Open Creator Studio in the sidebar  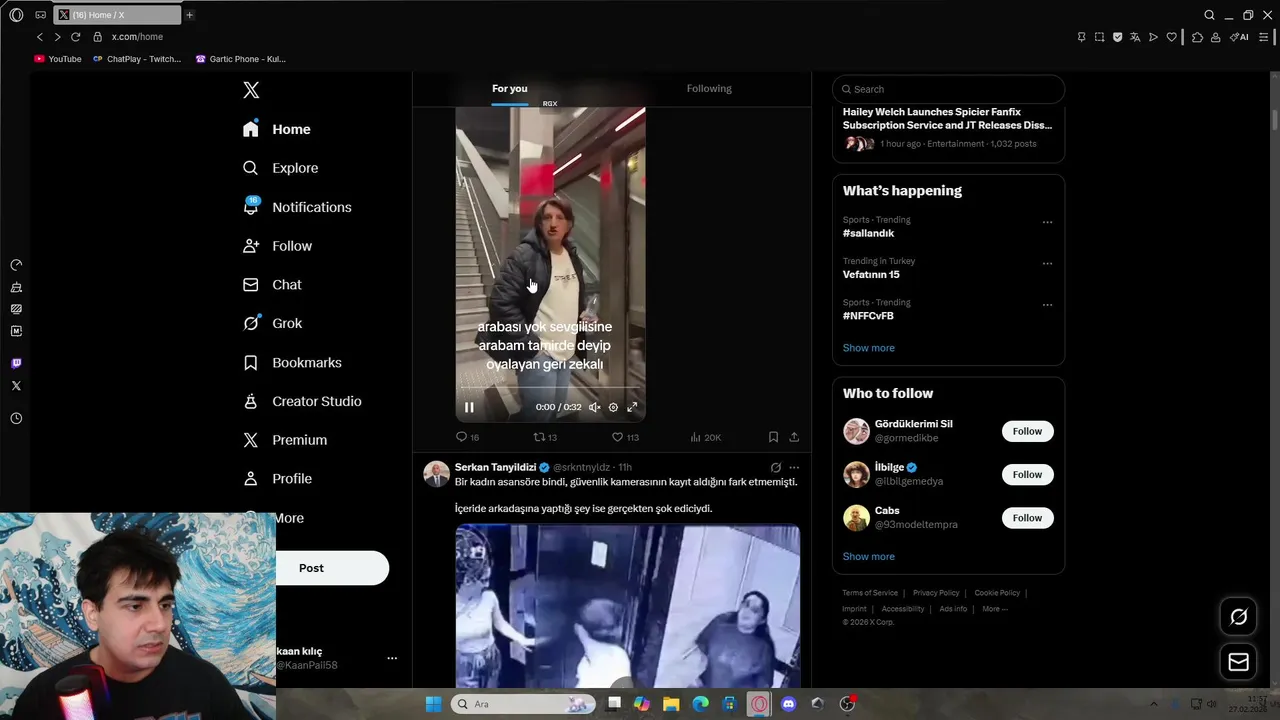(302, 401)
